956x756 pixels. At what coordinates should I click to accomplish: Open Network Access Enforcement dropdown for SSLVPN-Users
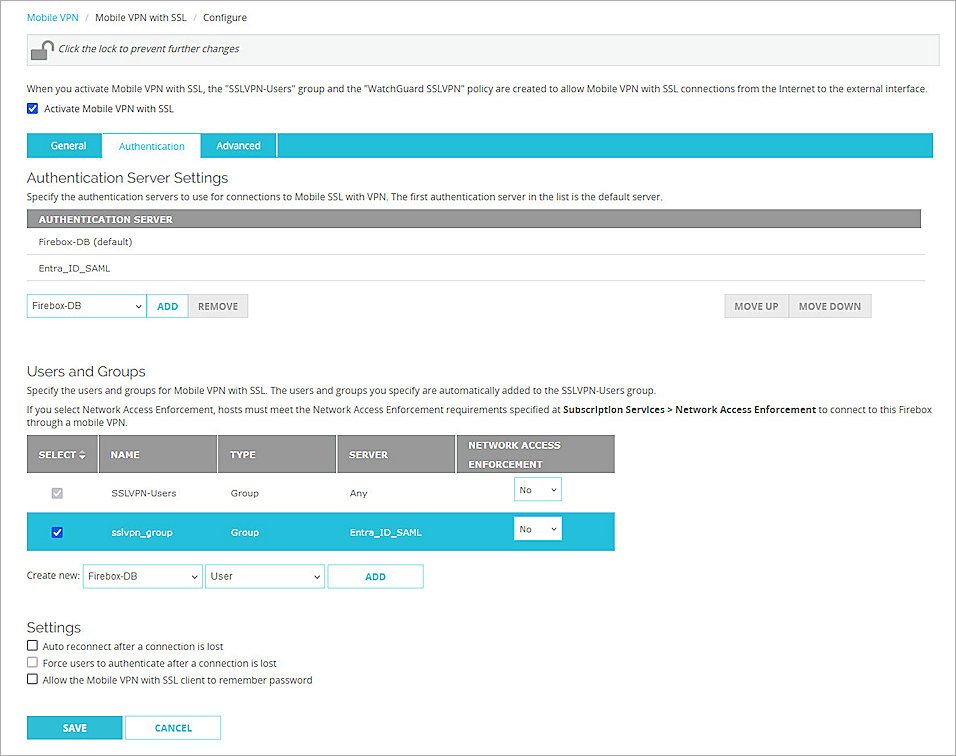[x=537, y=489]
